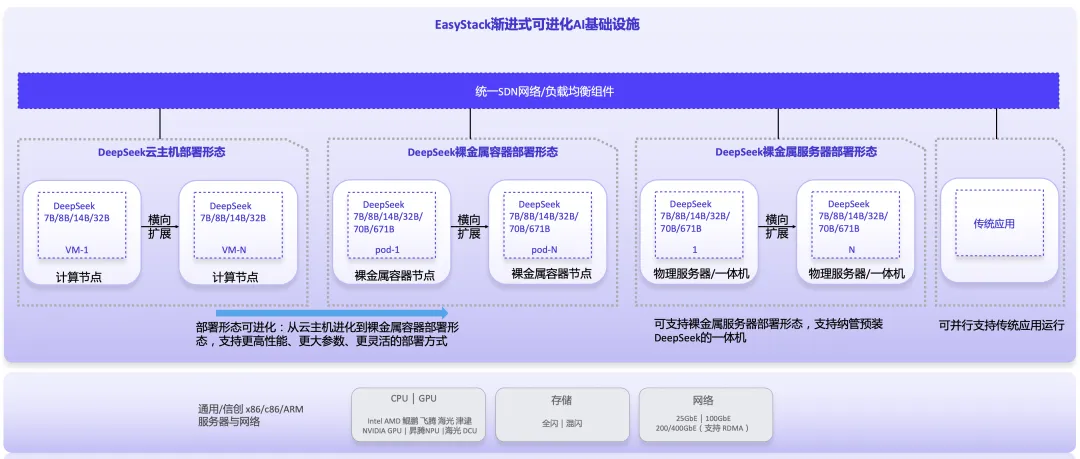Select the 'VM-N' label

(x=234, y=249)
